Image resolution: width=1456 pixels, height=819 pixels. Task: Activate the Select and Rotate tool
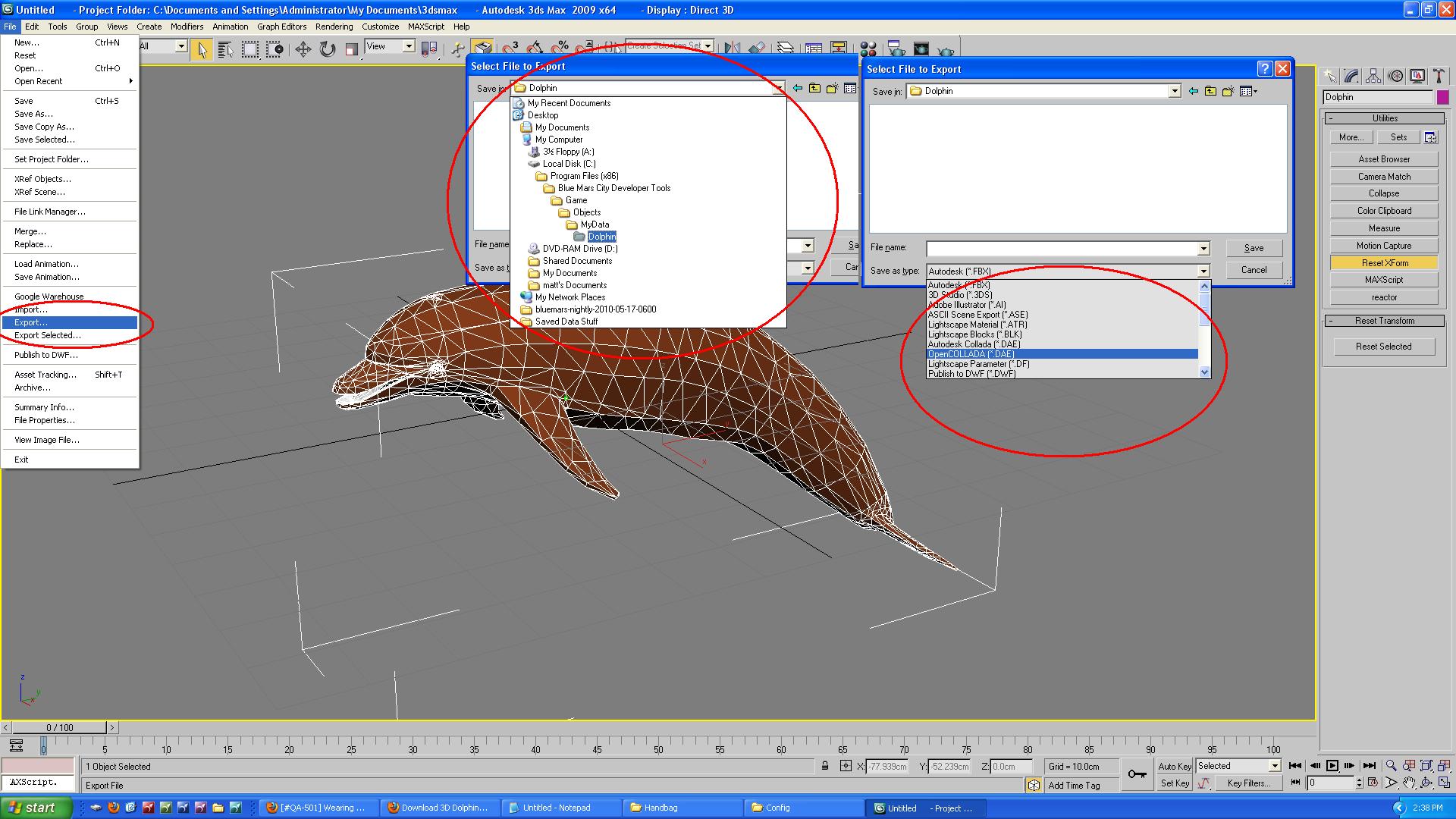pos(327,49)
